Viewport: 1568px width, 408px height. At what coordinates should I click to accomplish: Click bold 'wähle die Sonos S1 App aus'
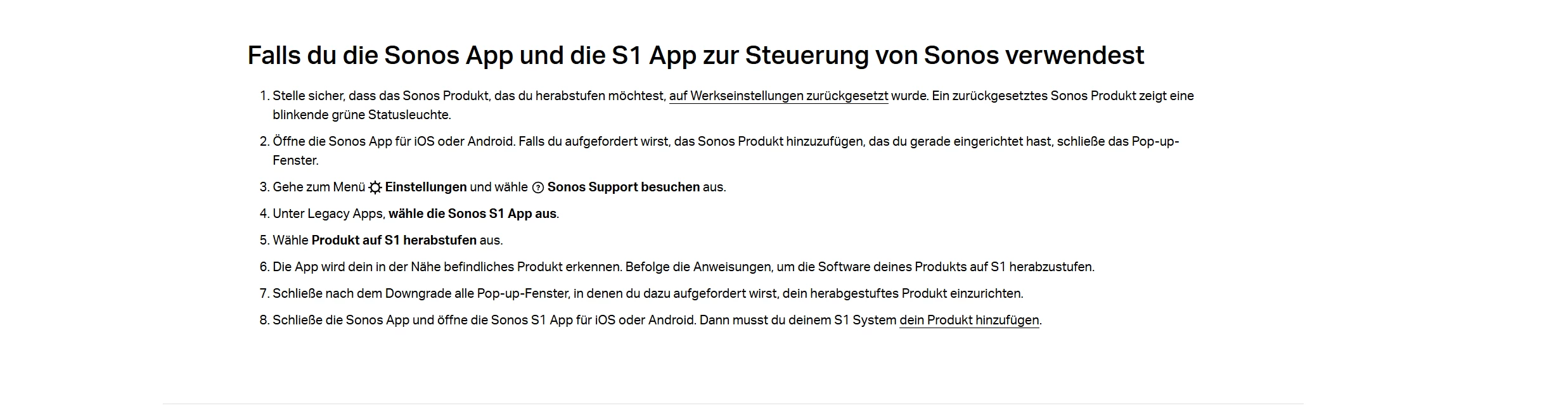tap(472, 214)
